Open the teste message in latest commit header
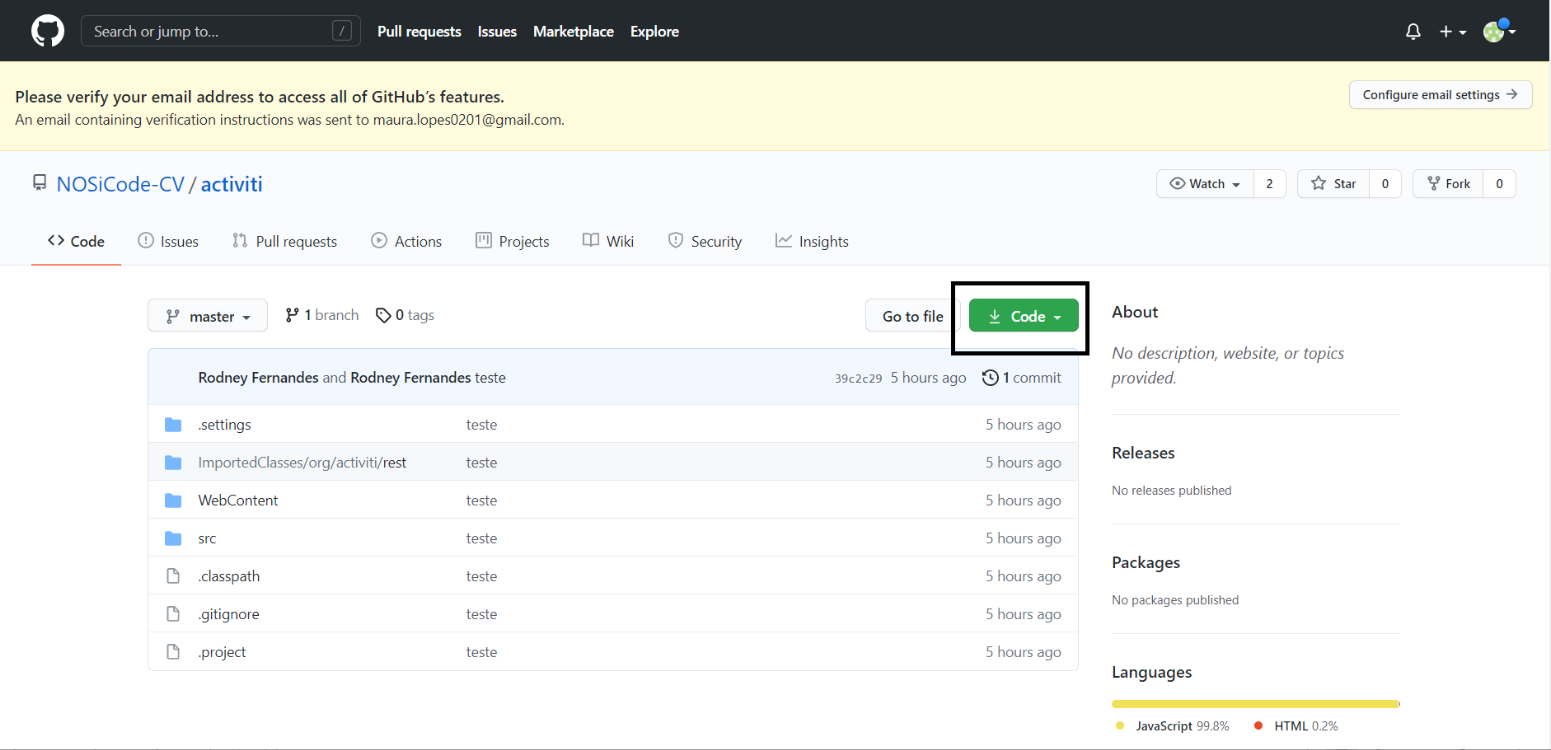Screen dimensions: 1551x750 (x=490, y=378)
